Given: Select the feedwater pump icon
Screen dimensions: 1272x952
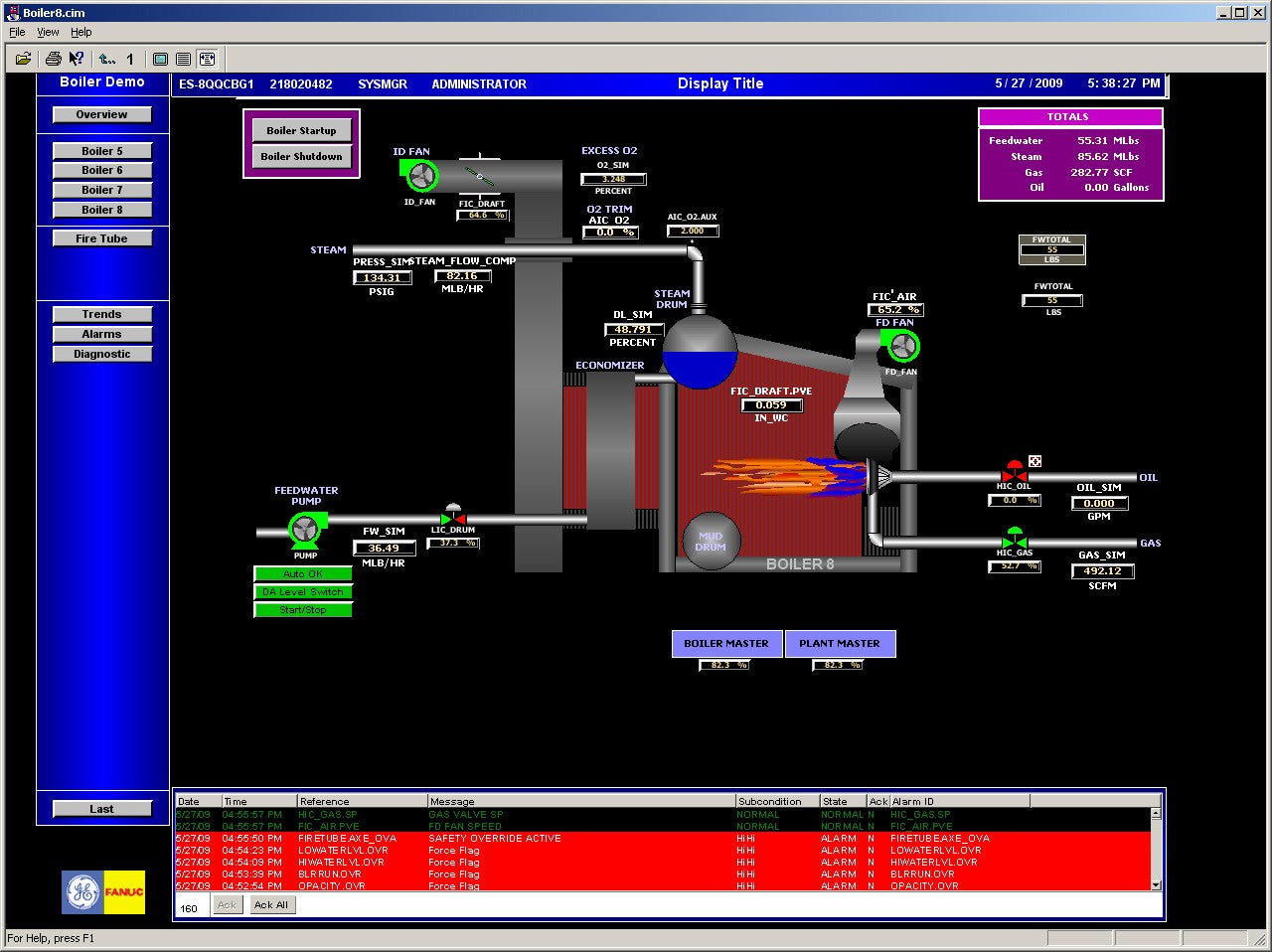Looking at the screenshot, I should tap(304, 529).
